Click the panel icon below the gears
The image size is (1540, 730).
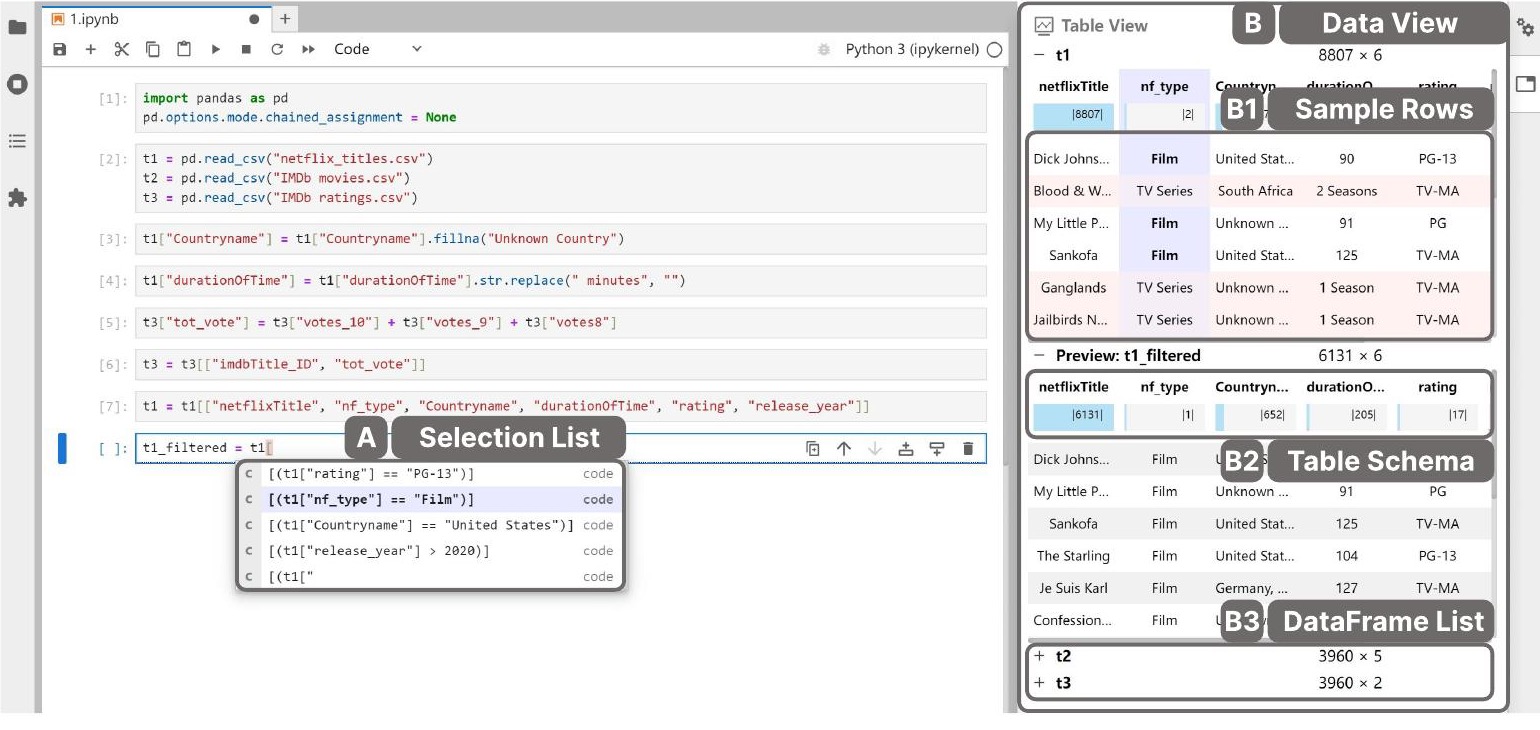coord(1525,84)
